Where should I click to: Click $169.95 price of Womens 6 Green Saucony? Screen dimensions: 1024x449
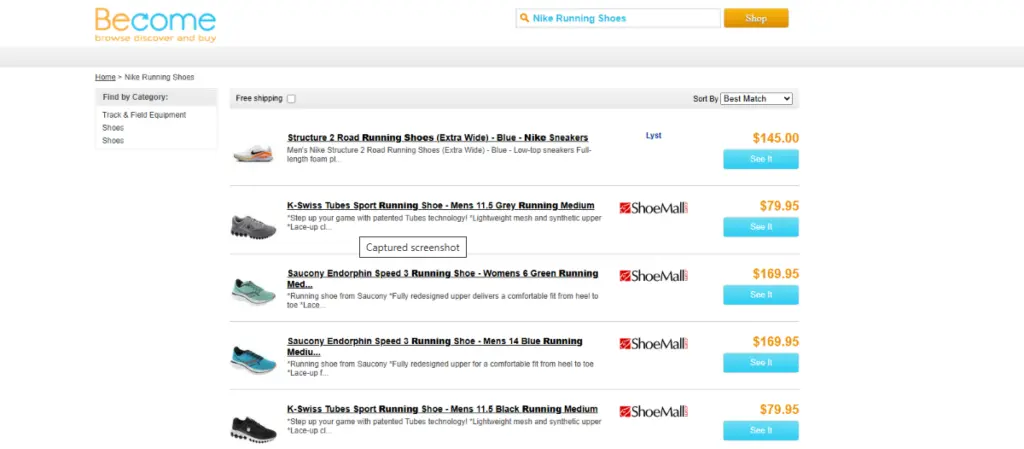point(776,274)
